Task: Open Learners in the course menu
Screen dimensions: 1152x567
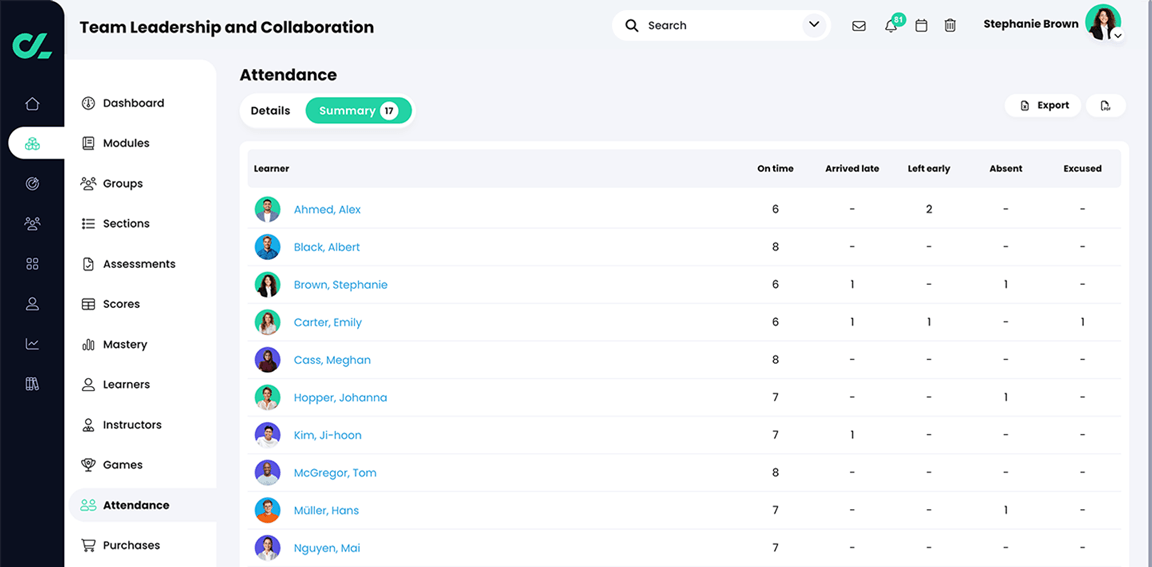Action: pos(126,384)
